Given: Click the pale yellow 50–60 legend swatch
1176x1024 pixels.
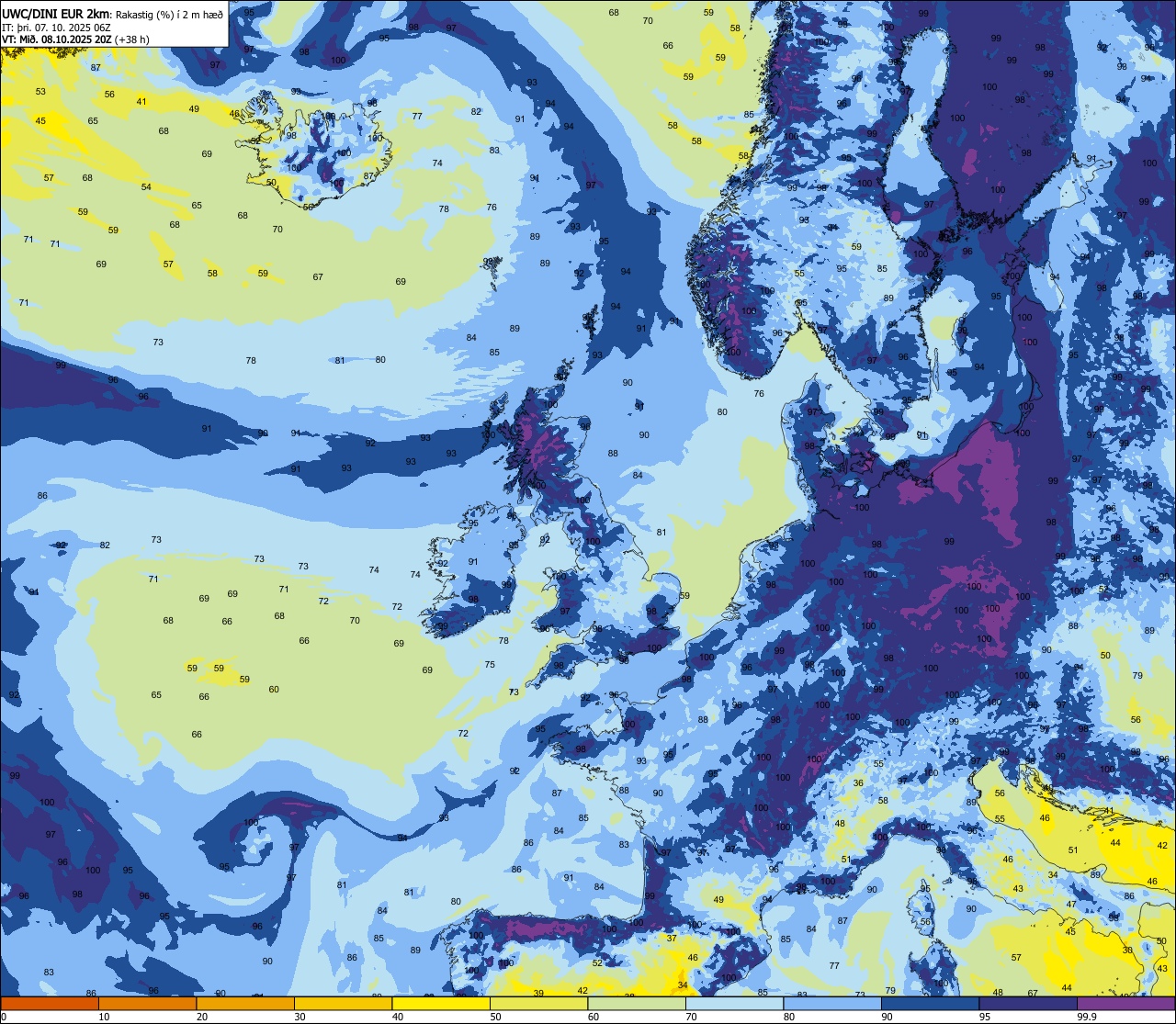Looking at the screenshot, I should (x=538, y=1003).
